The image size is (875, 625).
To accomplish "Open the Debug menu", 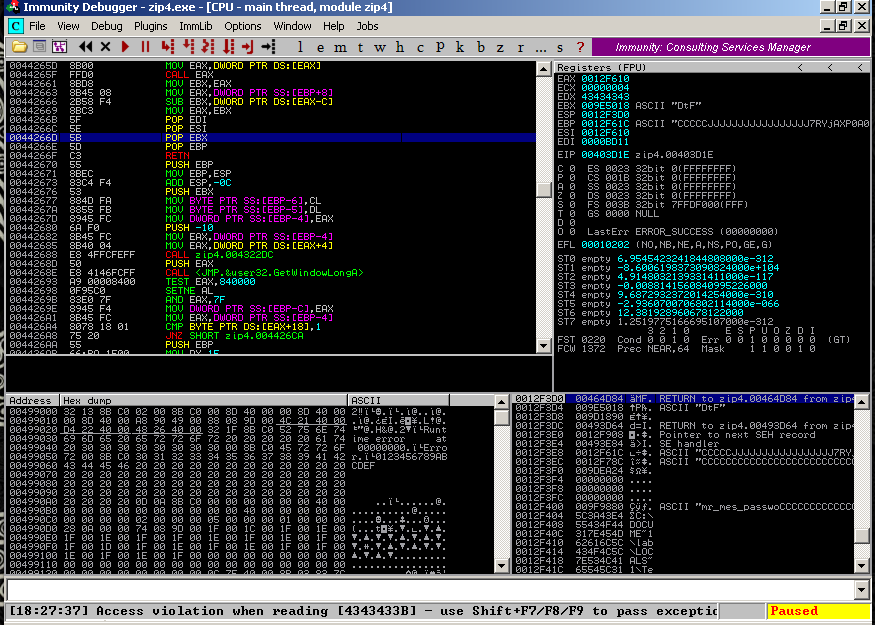I will point(107,26).
